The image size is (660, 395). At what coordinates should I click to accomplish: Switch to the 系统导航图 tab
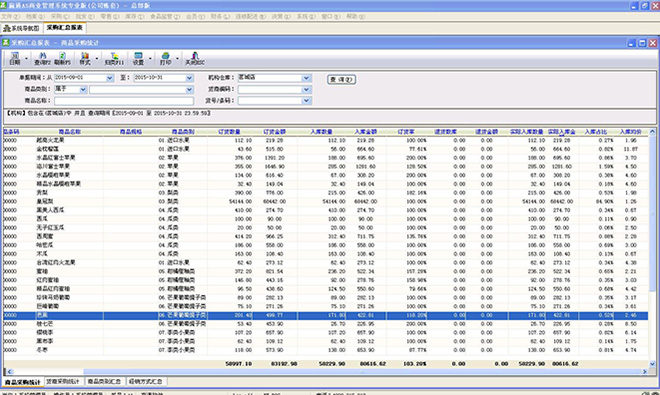[21, 28]
